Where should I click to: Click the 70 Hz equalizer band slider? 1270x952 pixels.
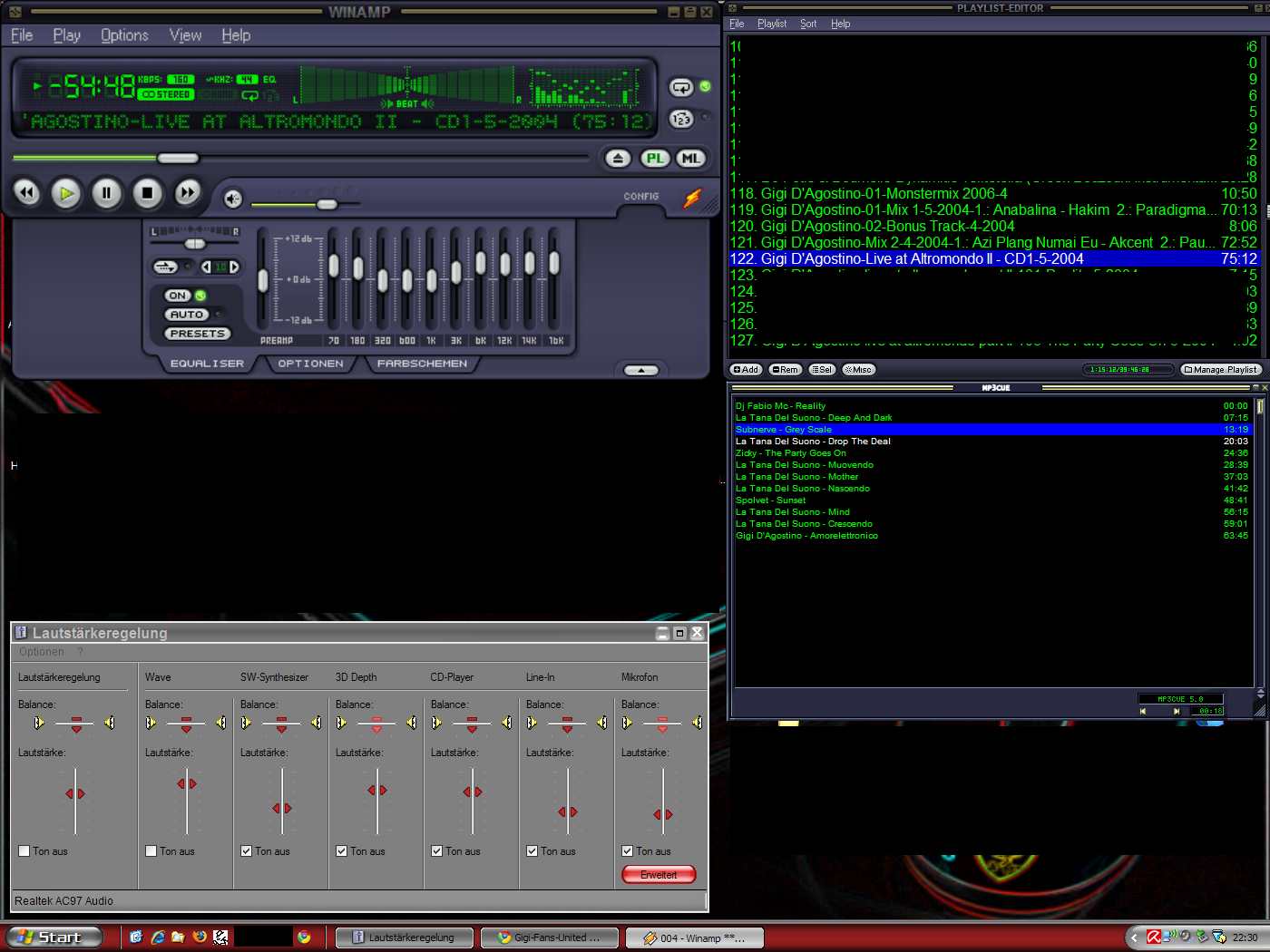pos(334,266)
